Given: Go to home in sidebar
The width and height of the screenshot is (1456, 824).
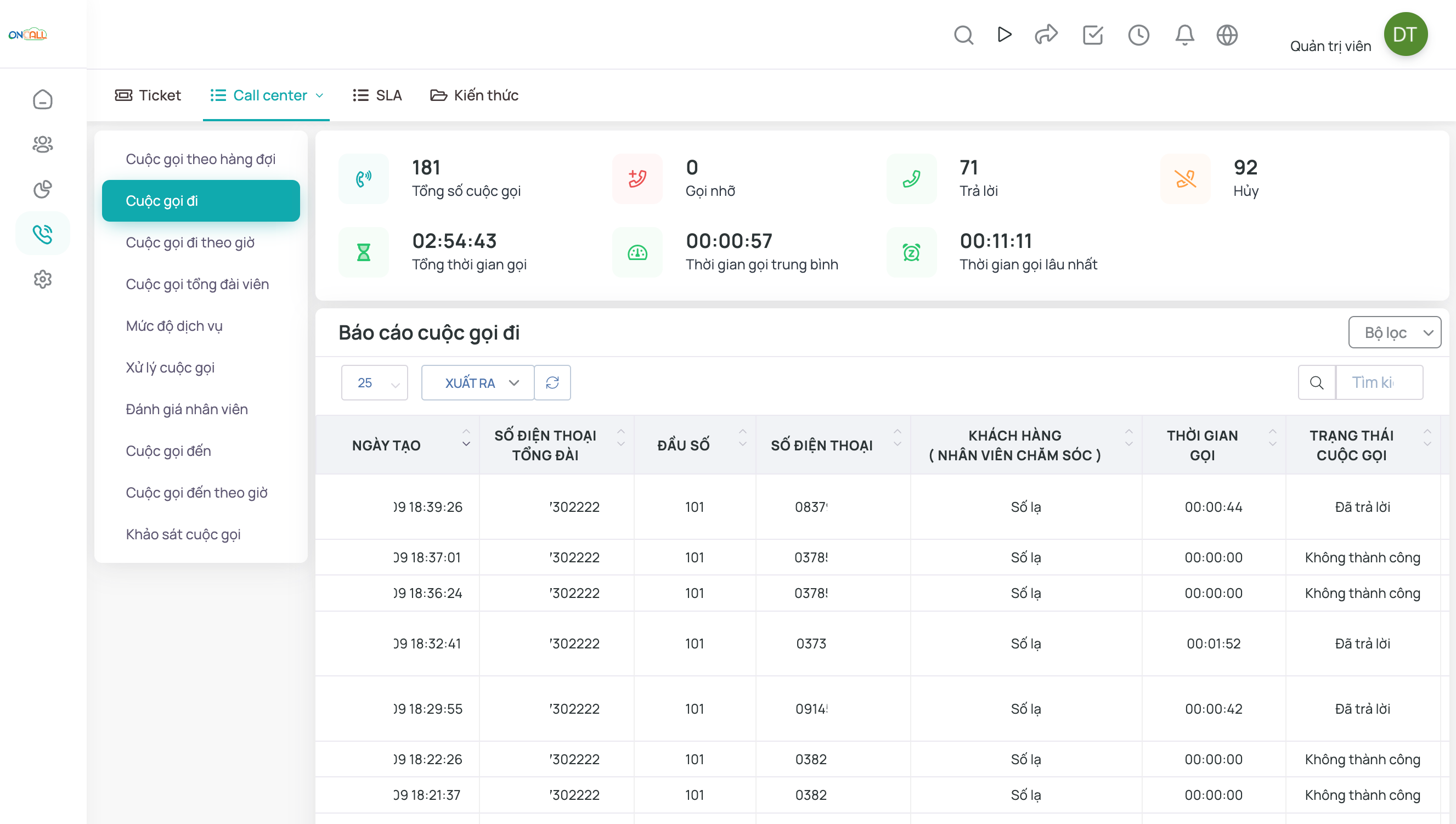Looking at the screenshot, I should pos(42,100).
